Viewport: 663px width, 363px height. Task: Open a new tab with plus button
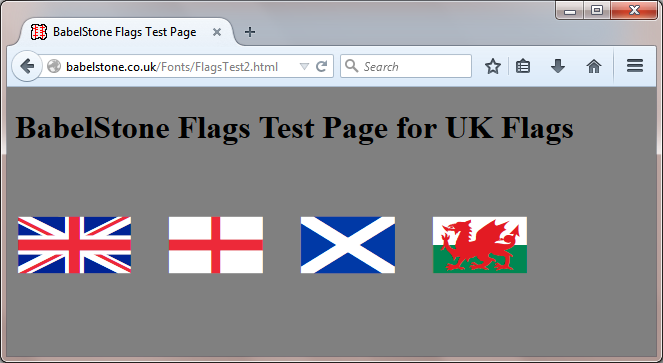click(250, 32)
